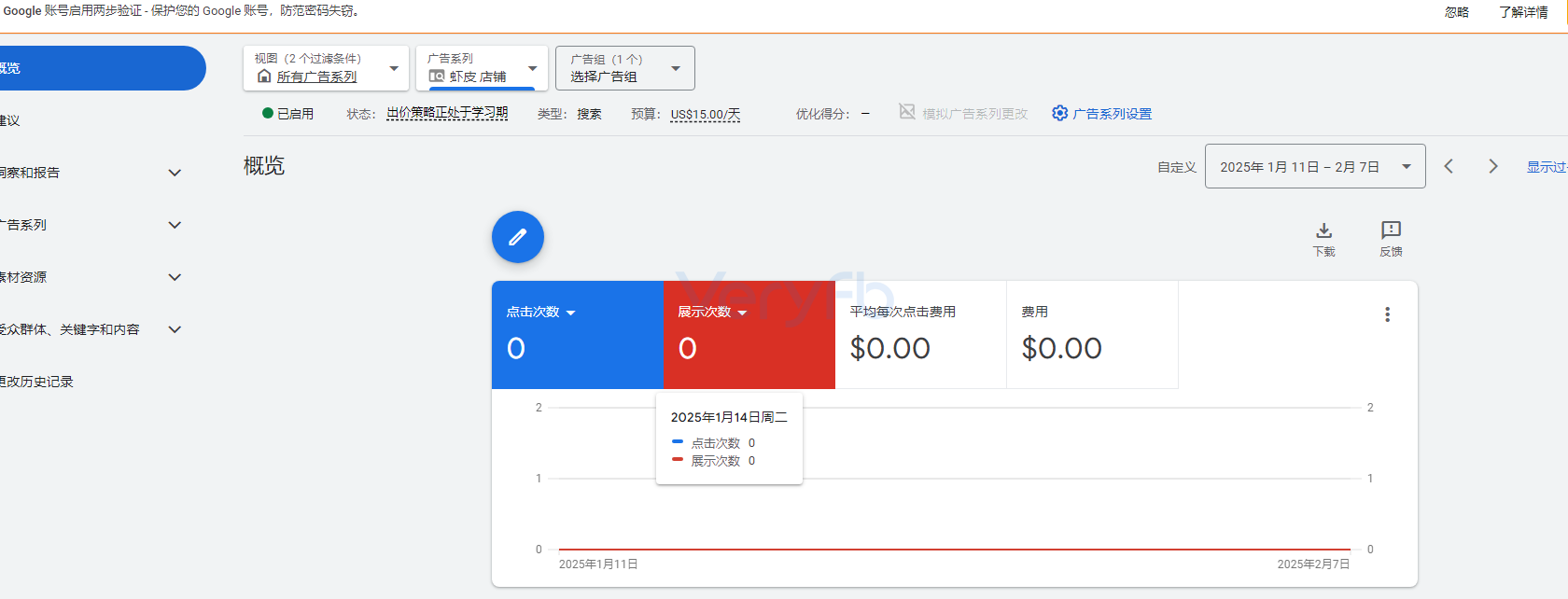Click the 2025年1月11日 chart axis label
This screenshot has height=599, width=1568.
coord(598,564)
